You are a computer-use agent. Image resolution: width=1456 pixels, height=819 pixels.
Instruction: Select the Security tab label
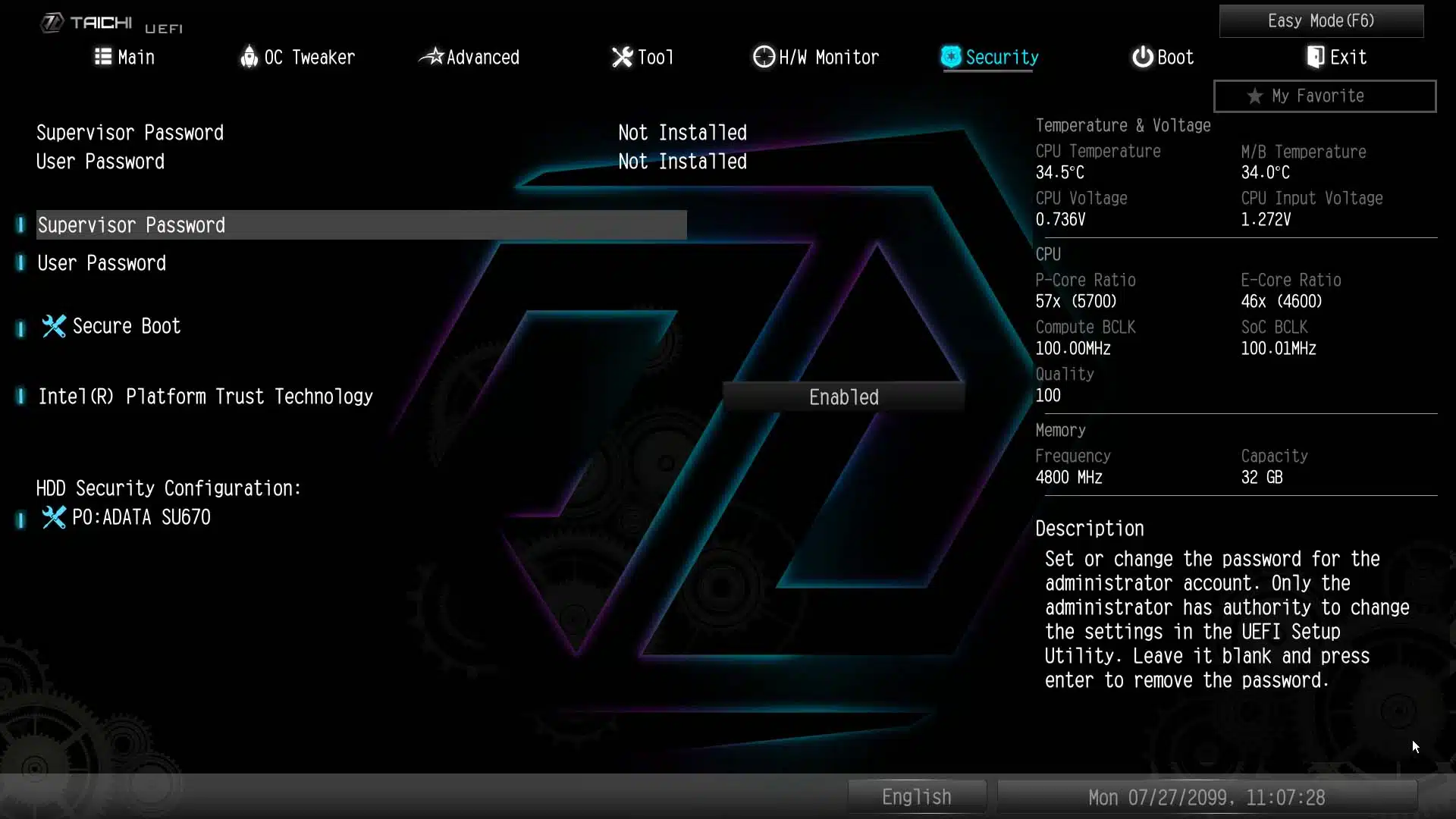tap(1002, 57)
